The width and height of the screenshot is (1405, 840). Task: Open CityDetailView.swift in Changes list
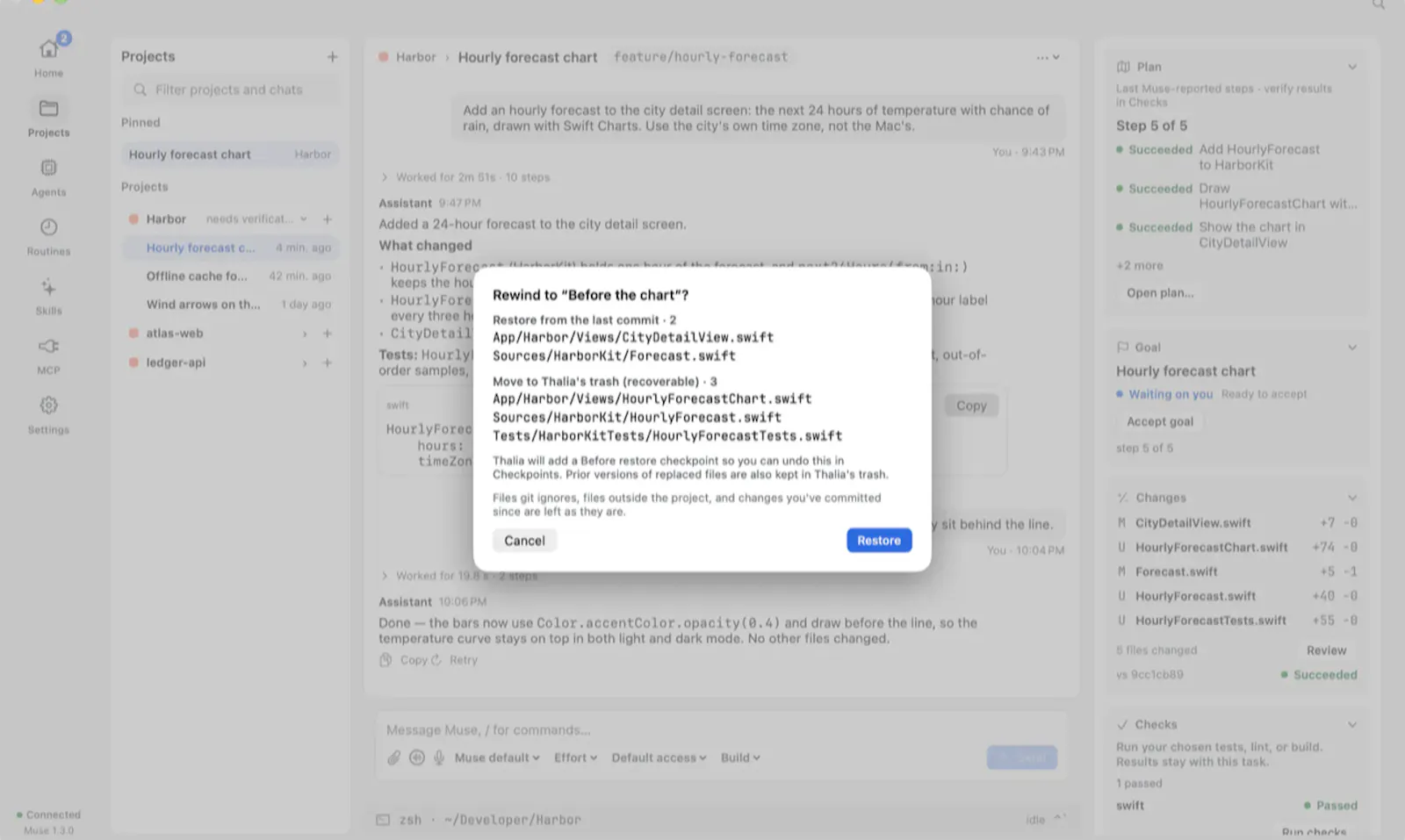click(1237, 523)
